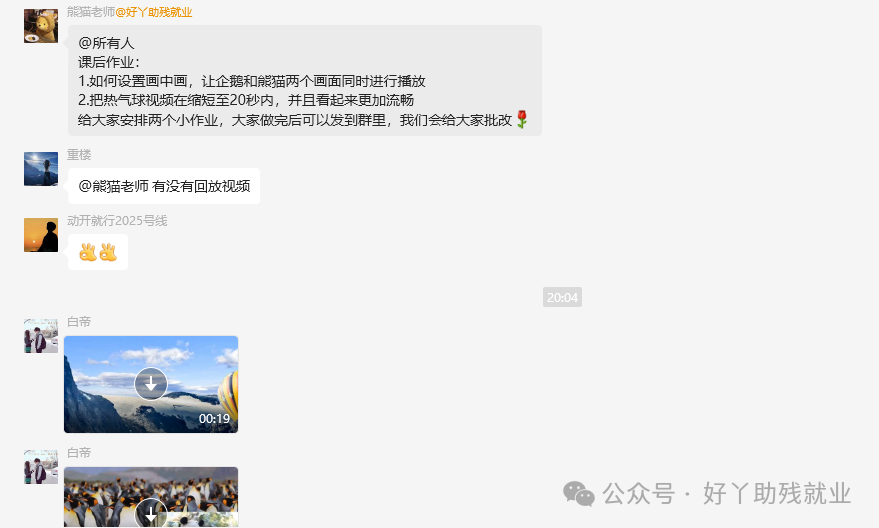Viewport: 879px width, 528px height.
Task: Click the sunset silhouette avatar of 动开就行2025号线
Action: coord(41,235)
